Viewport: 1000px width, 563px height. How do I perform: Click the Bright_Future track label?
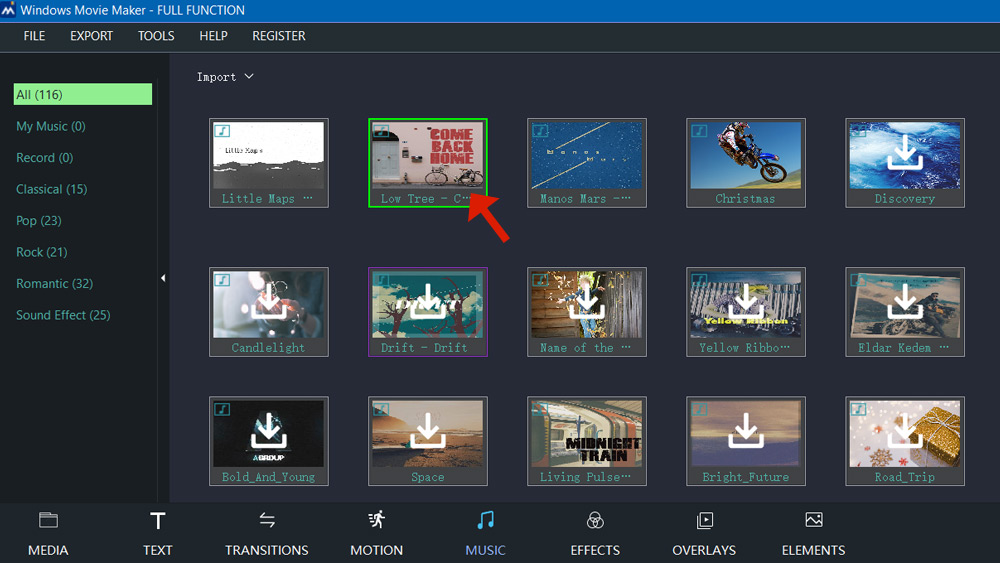coord(746,478)
